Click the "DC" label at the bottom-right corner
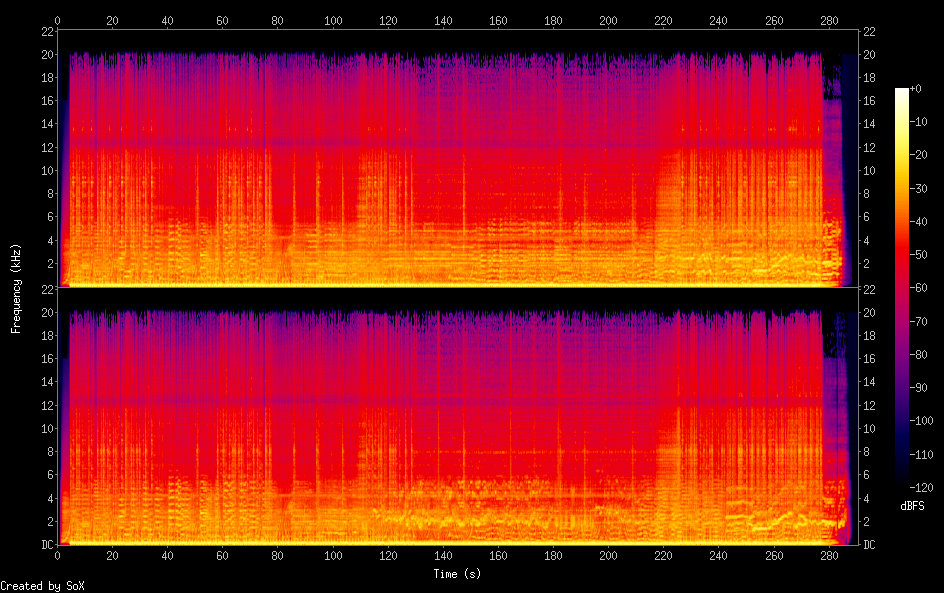Image resolution: width=944 pixels, height=593 pixels. [869, 545]
